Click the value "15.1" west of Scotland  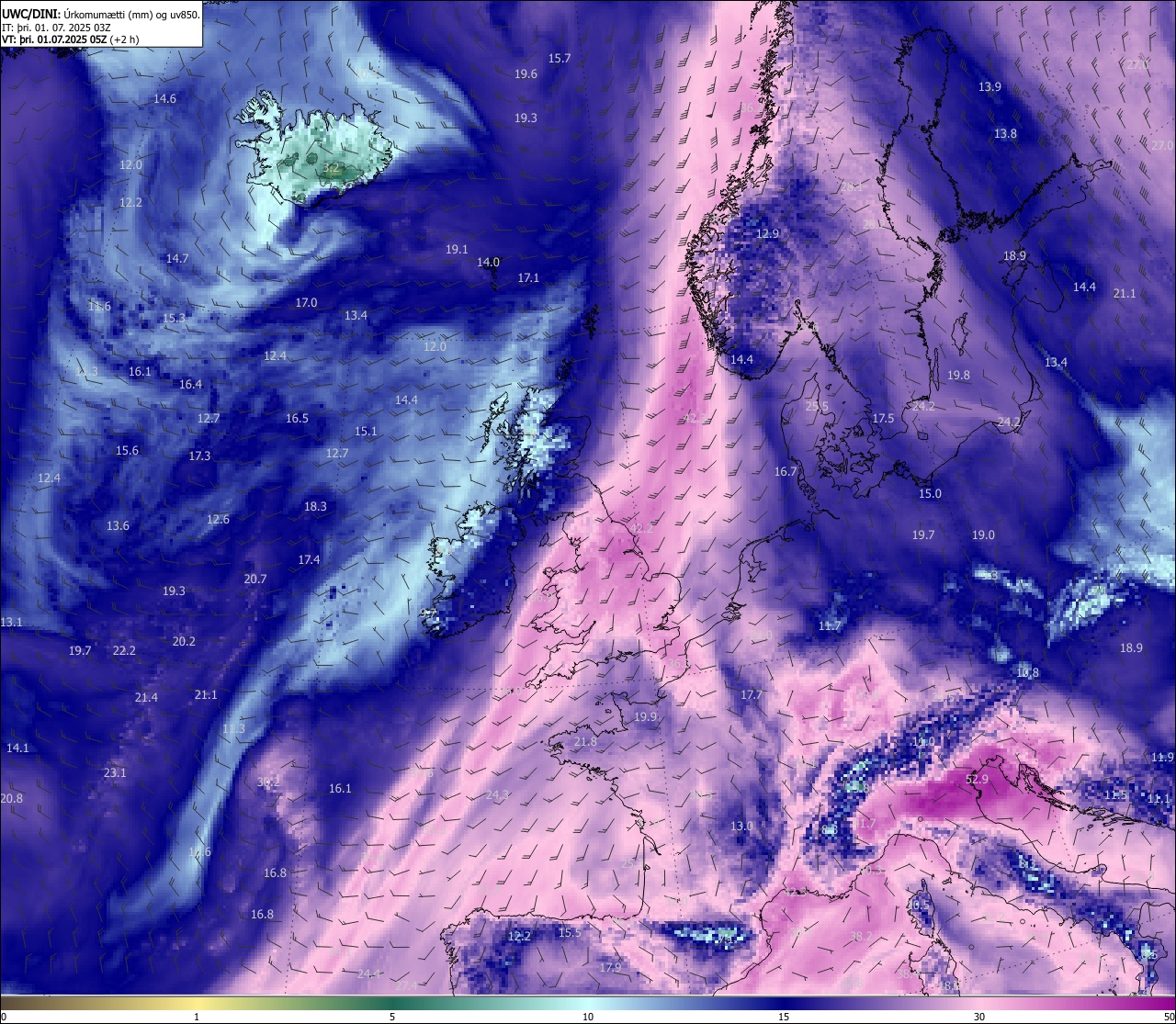(366, 431)
